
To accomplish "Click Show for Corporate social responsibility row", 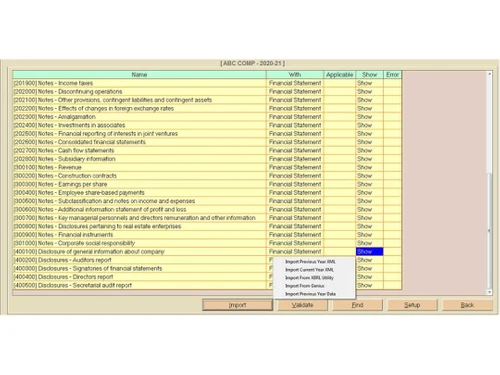I will [369, 243].
